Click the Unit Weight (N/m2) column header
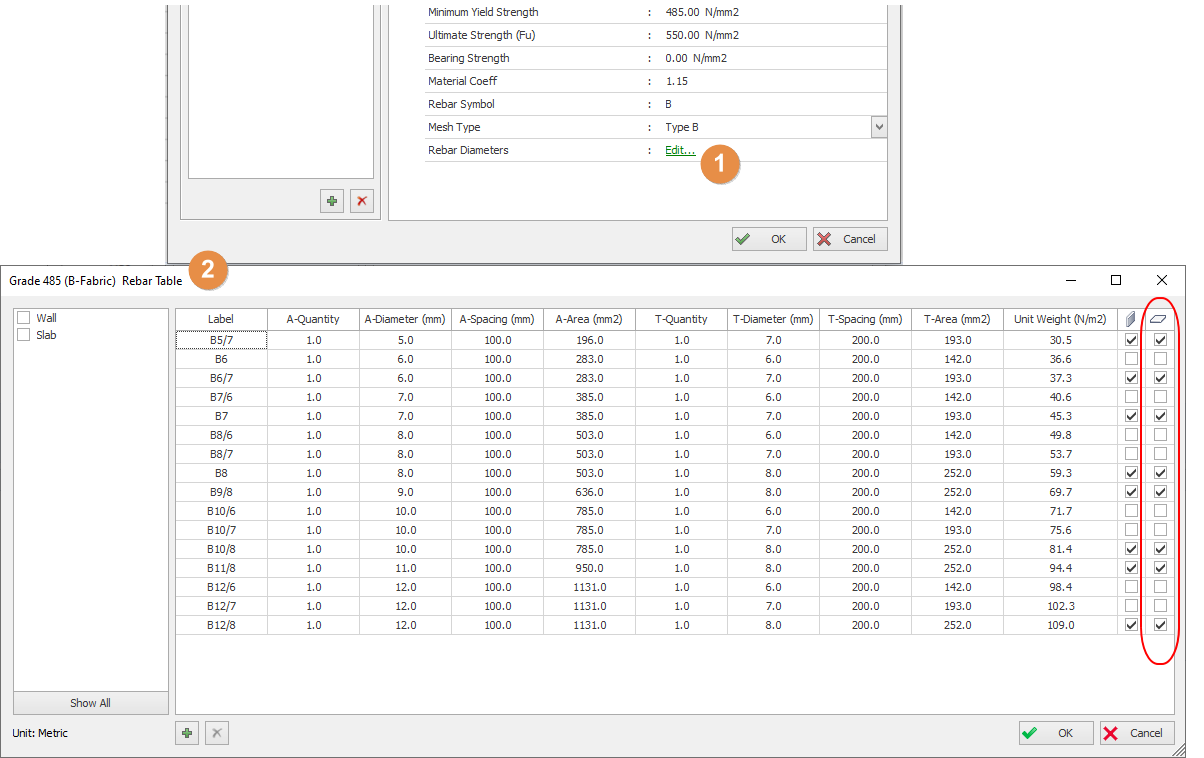 pyautogui.click(x=1060, y=319)
